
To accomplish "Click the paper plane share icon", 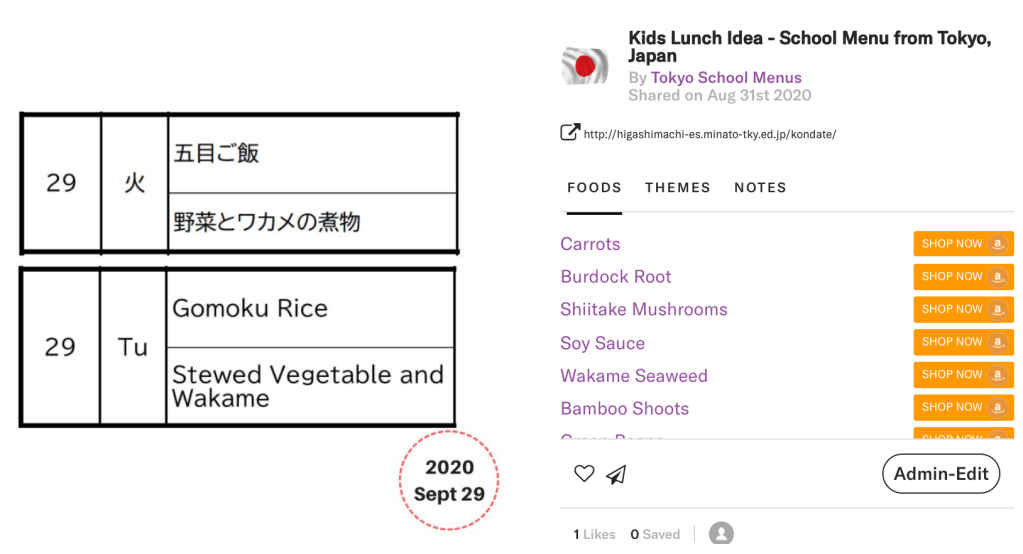I will pyautogui.click(x=616, y=474).
